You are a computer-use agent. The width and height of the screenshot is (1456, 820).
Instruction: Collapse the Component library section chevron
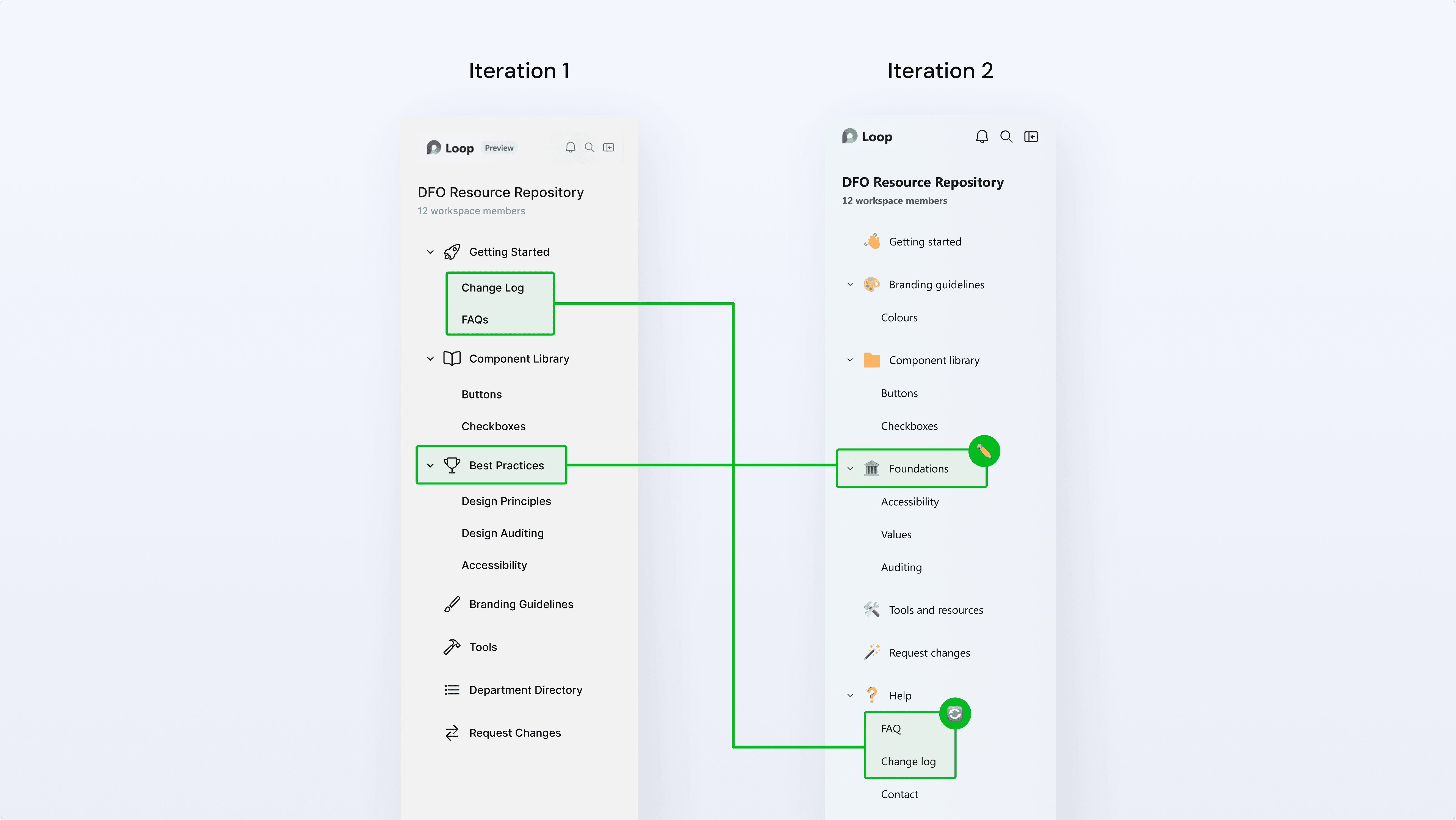coord(850,360)
